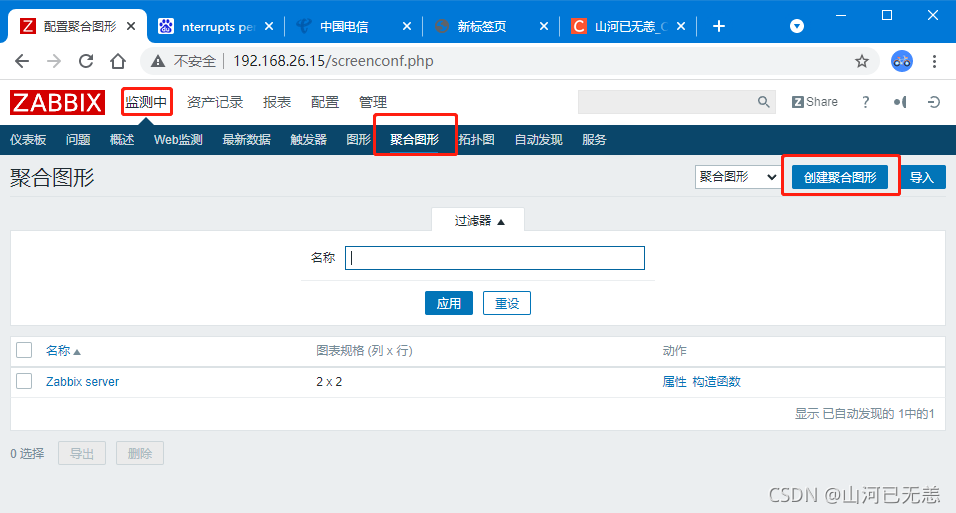The image size is (956, 513).
Task: Open the help question mark
Action: pyautogui.click(x=865, y=102)
